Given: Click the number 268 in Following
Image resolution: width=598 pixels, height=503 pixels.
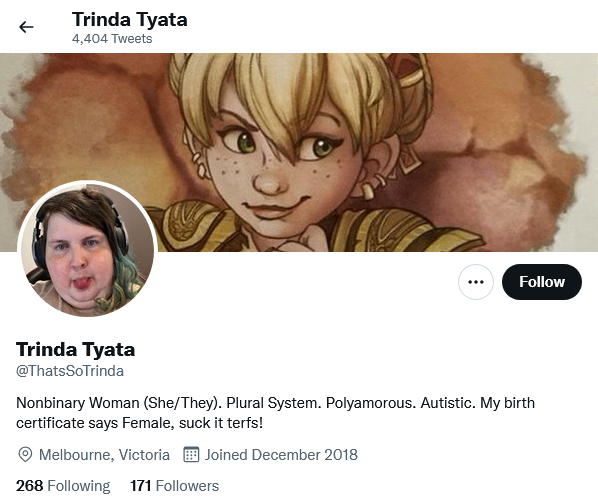Looking at the screenshot, I should (29, 486).
